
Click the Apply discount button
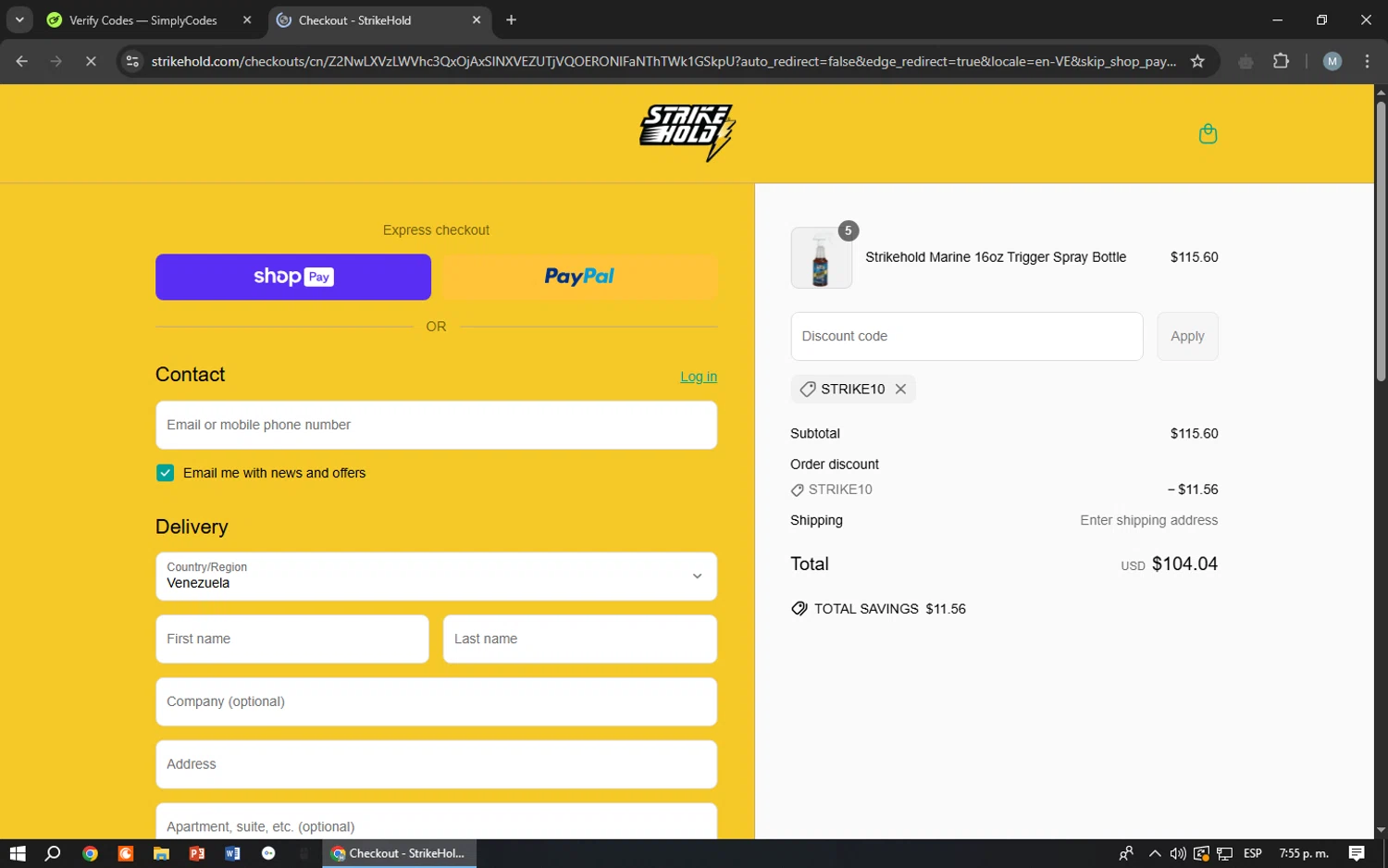tap(1187, 336)
